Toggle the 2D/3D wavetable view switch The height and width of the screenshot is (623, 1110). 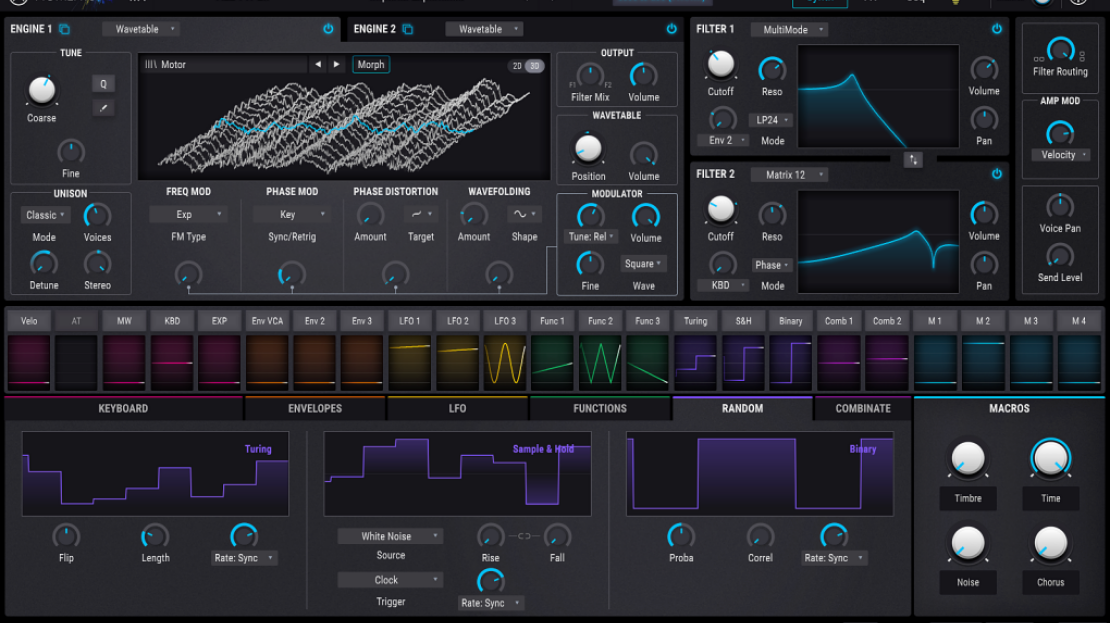pos(526,66)
